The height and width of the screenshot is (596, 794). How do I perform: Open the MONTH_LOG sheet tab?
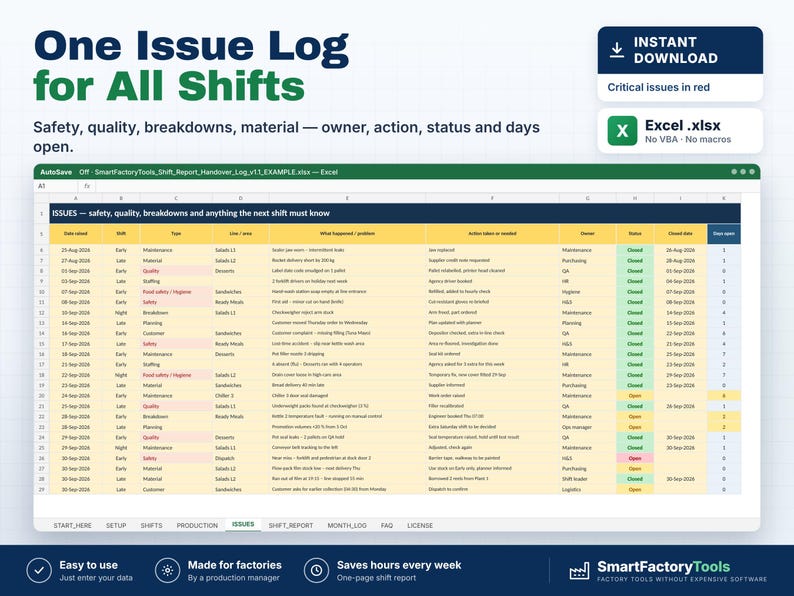click(x=347, y=526)
